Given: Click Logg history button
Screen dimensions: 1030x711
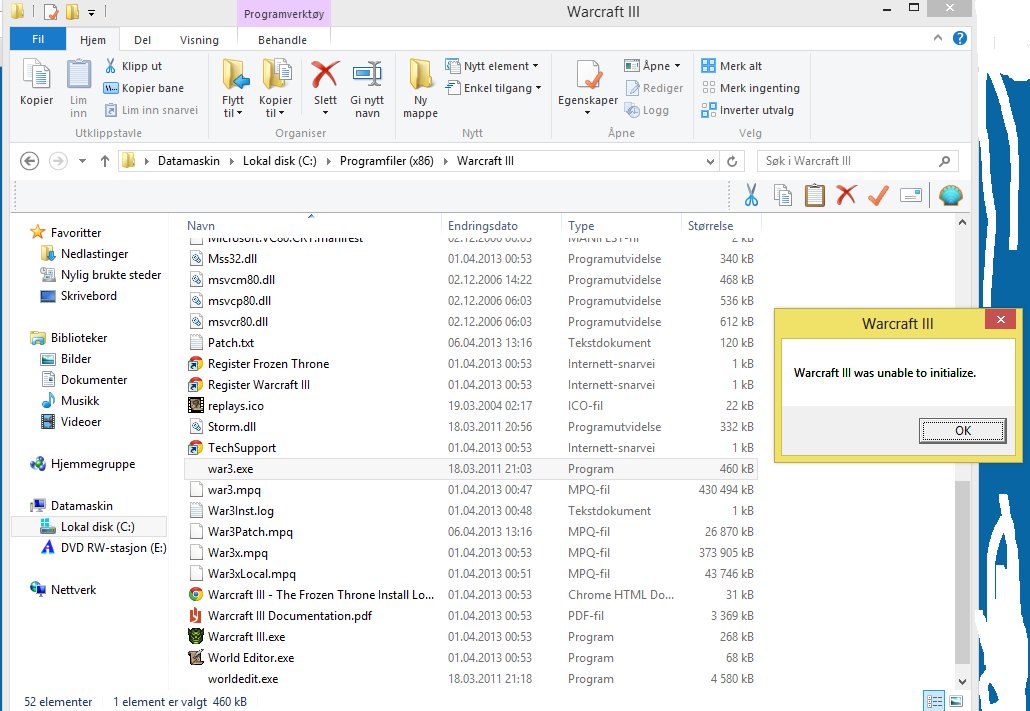Looking at the screenshot, I should 647,110.
